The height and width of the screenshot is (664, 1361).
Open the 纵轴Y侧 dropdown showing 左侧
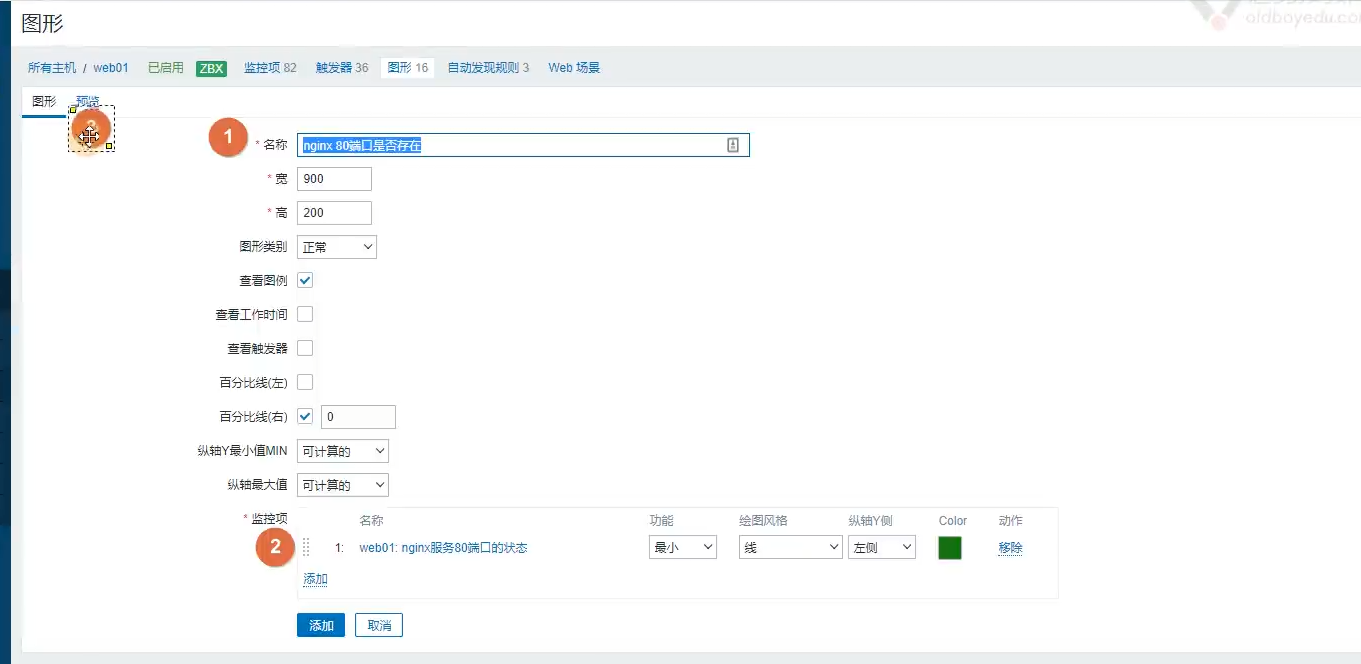pyautogui.click(x=882, y=547)
